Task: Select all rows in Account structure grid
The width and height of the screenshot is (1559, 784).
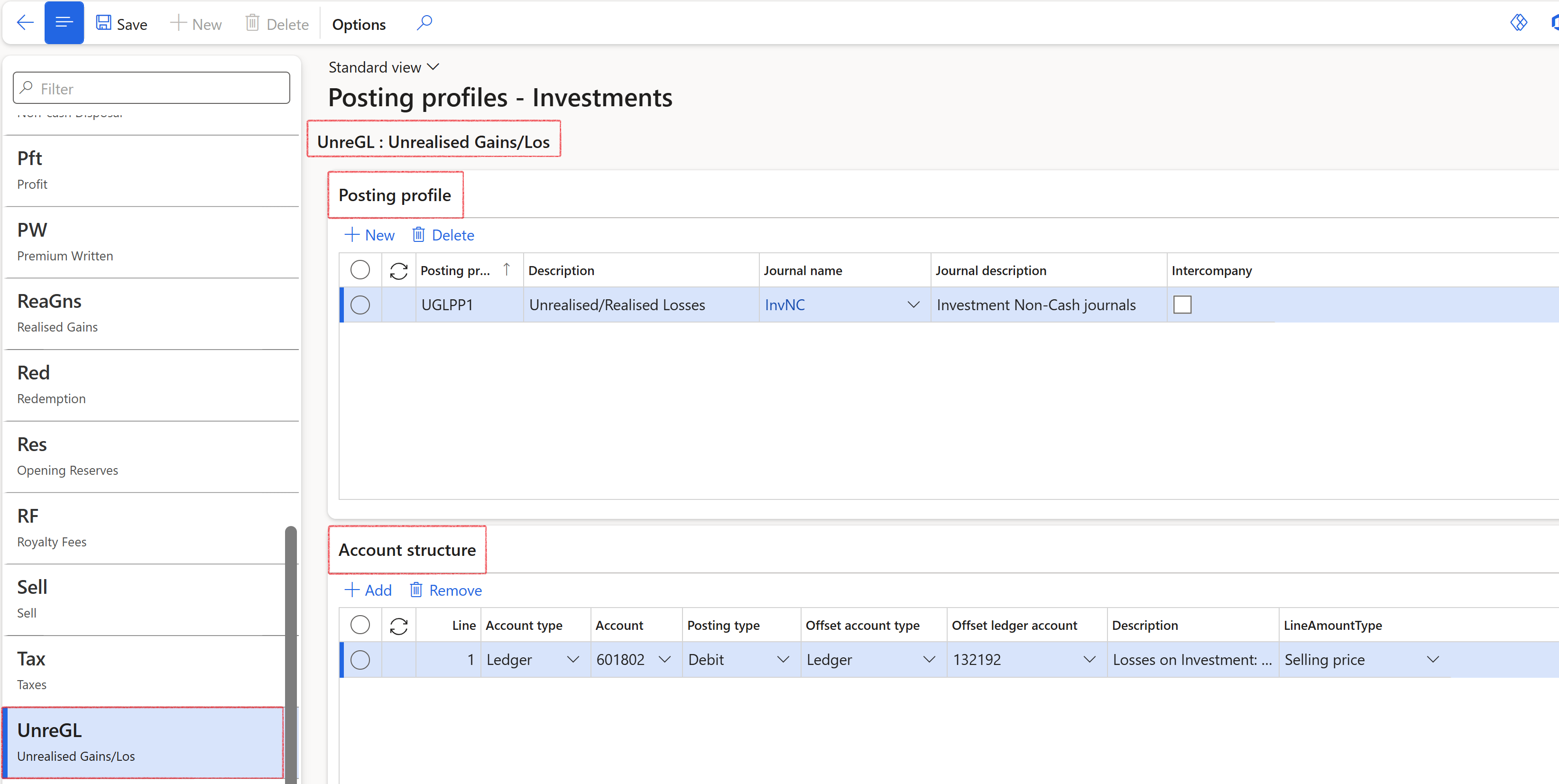Action: pos(360,624)
